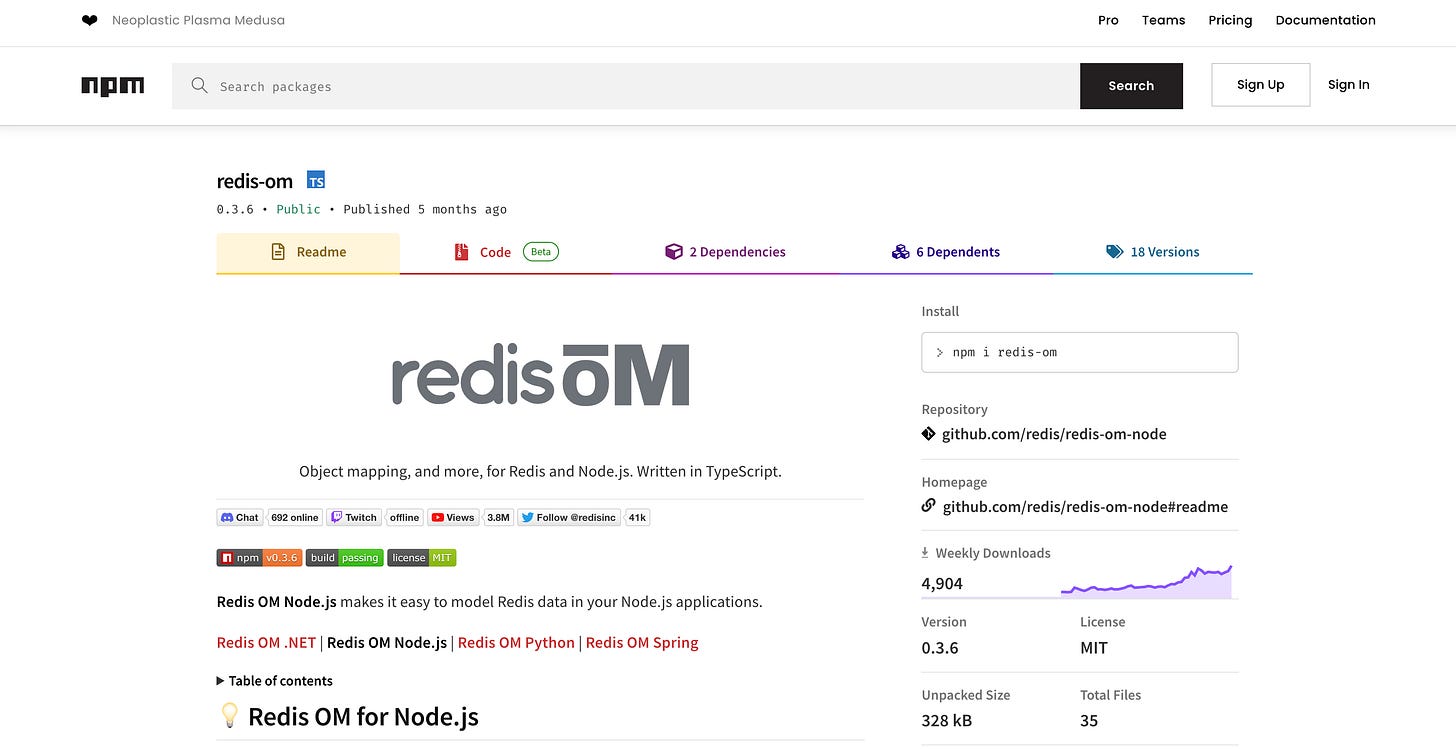The width and height of the screenshot is (1456, 749).
Task: Click the 692 online badge
Action: point(294,517)
